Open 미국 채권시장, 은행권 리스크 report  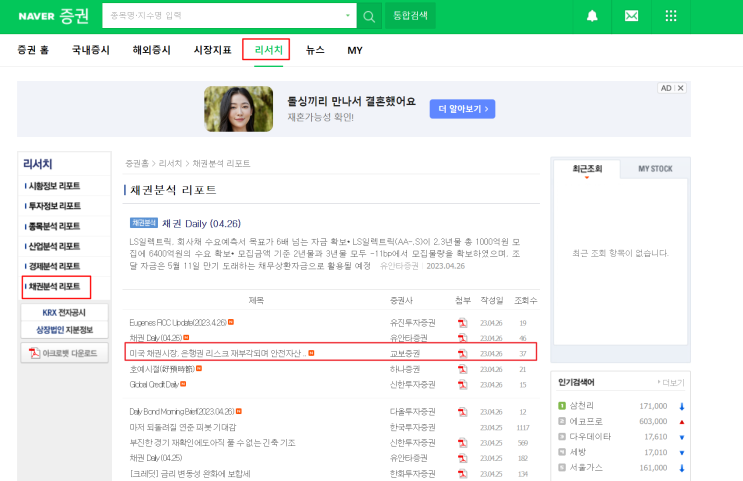[218, 354]
